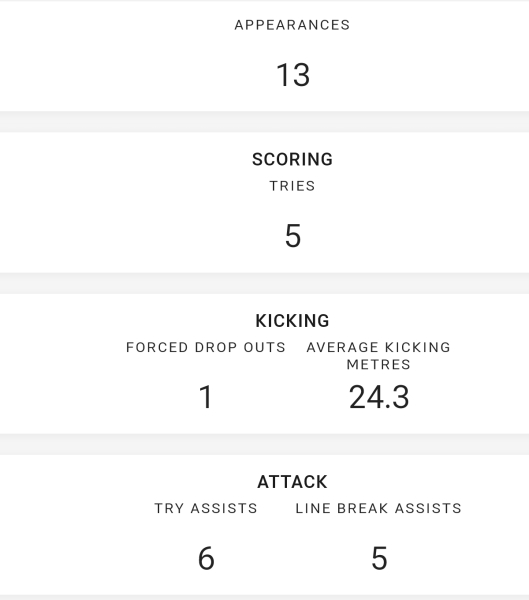This screenshot has width=529, height=600.
Task: Select the 24.3 kicking metres value
Action: [x=379, y=397]
